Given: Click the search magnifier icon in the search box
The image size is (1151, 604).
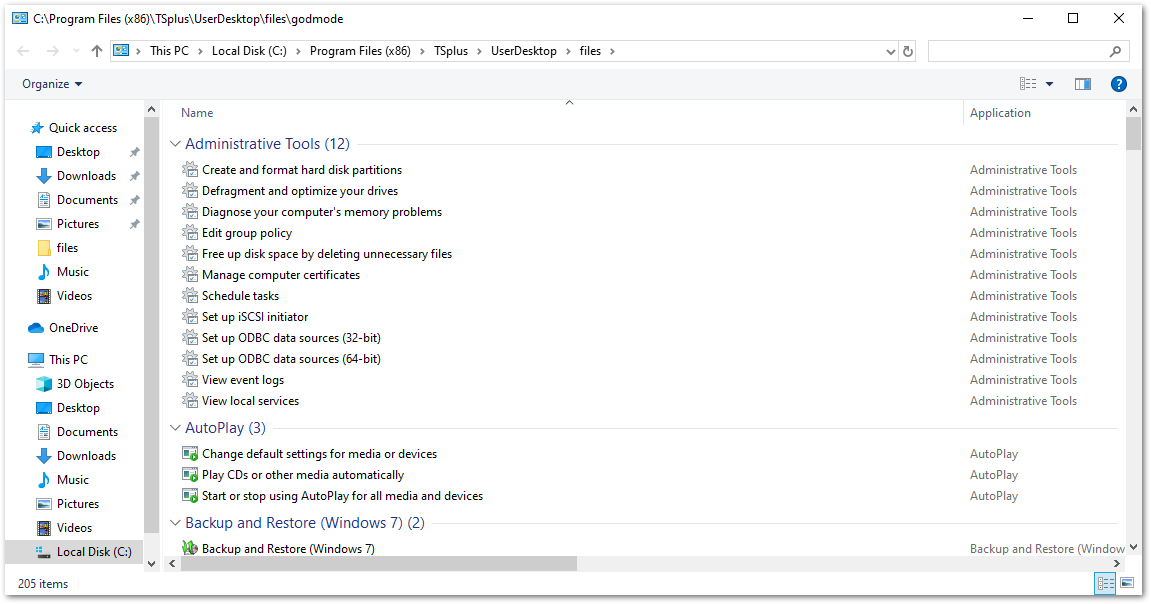Looking at the screenshot, I should (1114, 51).
